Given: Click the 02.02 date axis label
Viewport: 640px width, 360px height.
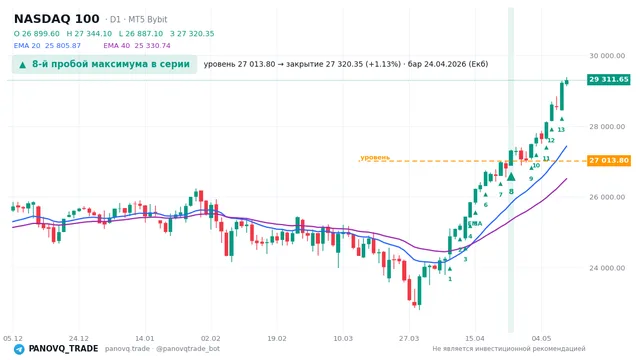Looking at the screenshot, I should (211, 338).
